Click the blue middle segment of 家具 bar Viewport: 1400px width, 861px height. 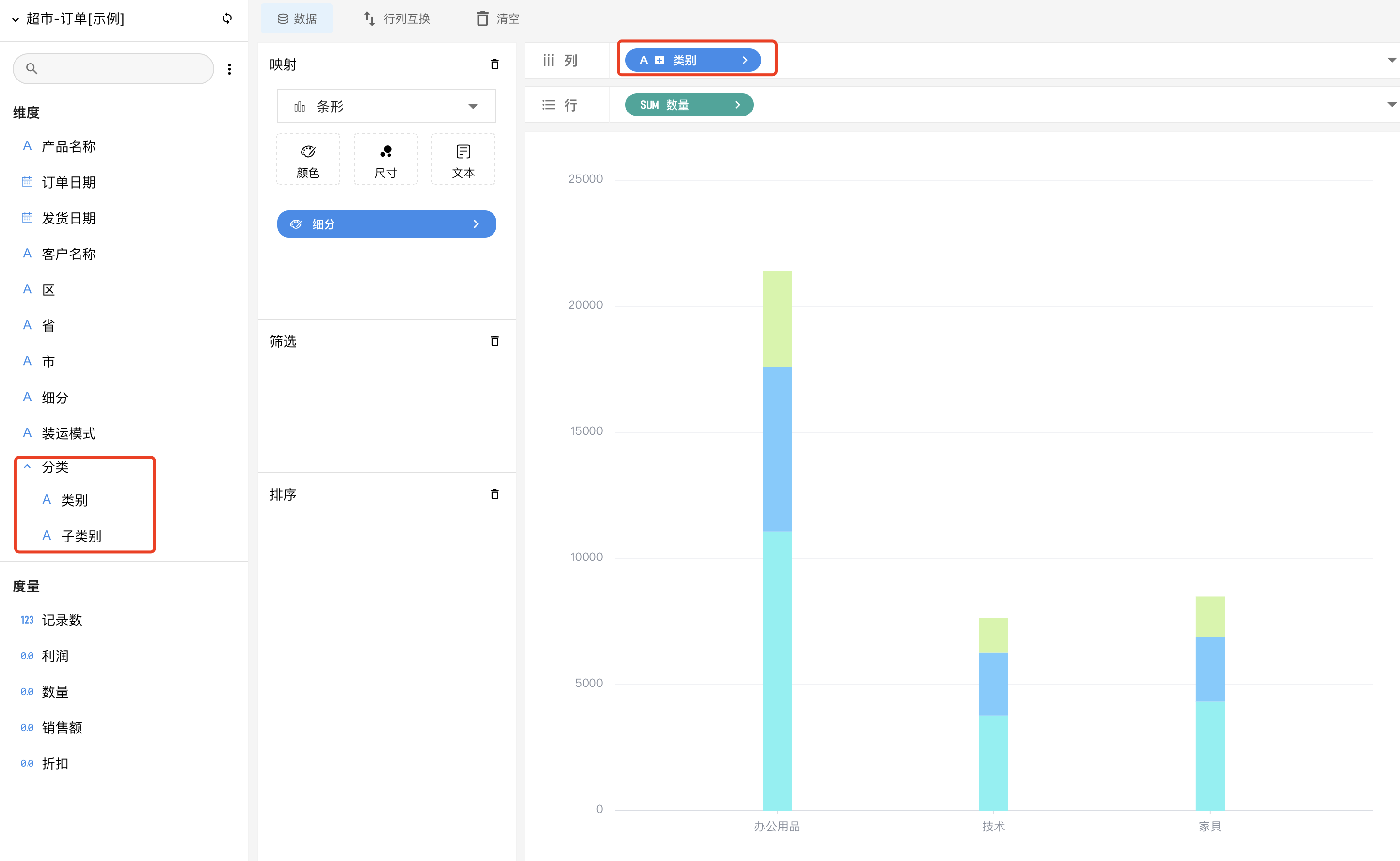(x=1210, y=669)
